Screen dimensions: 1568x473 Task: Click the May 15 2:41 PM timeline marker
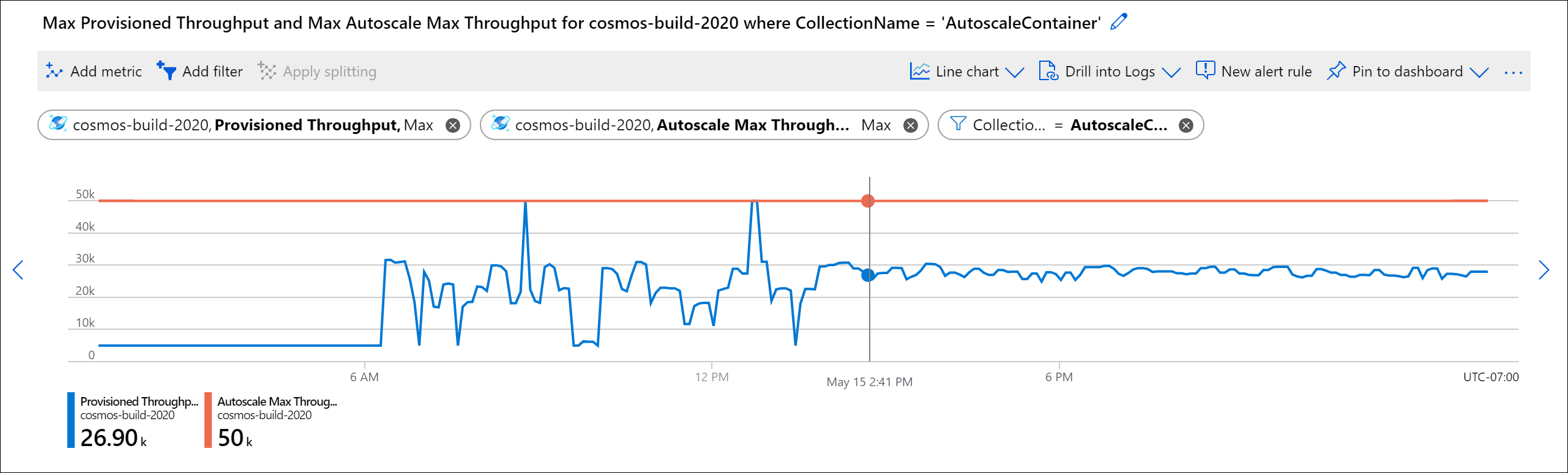pos(869,382)
